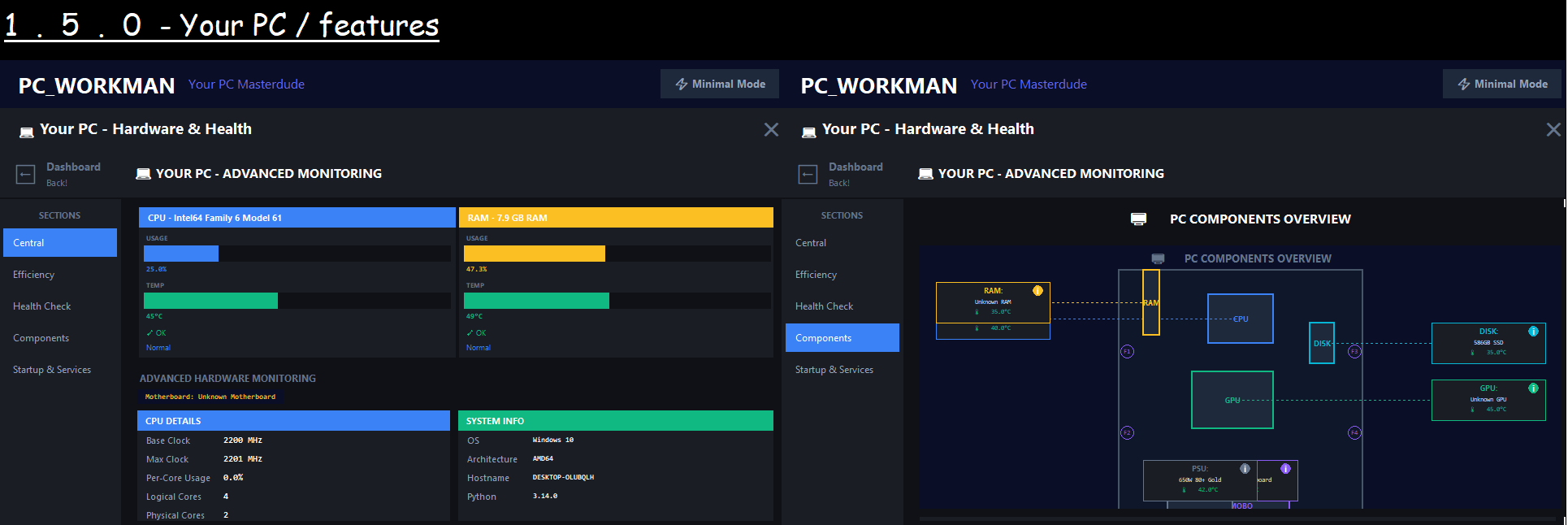Open Efficiency section in left sidebar
Screen dimensions: 1568x525
[x=34, y=275]
